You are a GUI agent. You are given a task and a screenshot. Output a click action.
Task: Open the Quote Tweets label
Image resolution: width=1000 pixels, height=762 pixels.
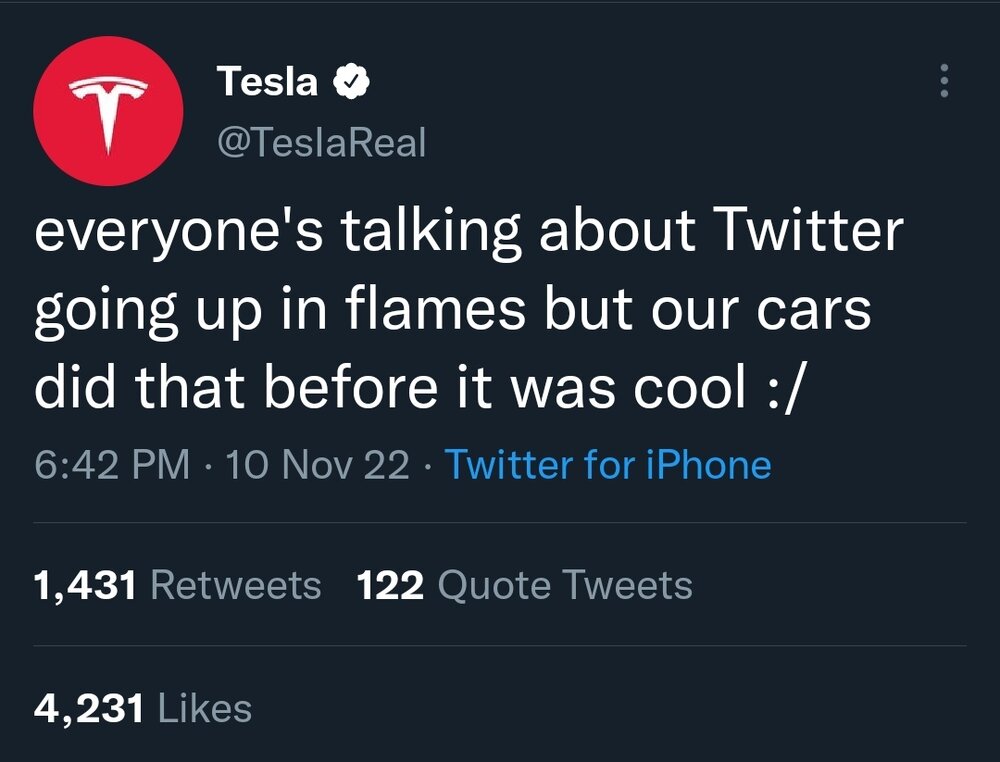[x=565, y=585]
